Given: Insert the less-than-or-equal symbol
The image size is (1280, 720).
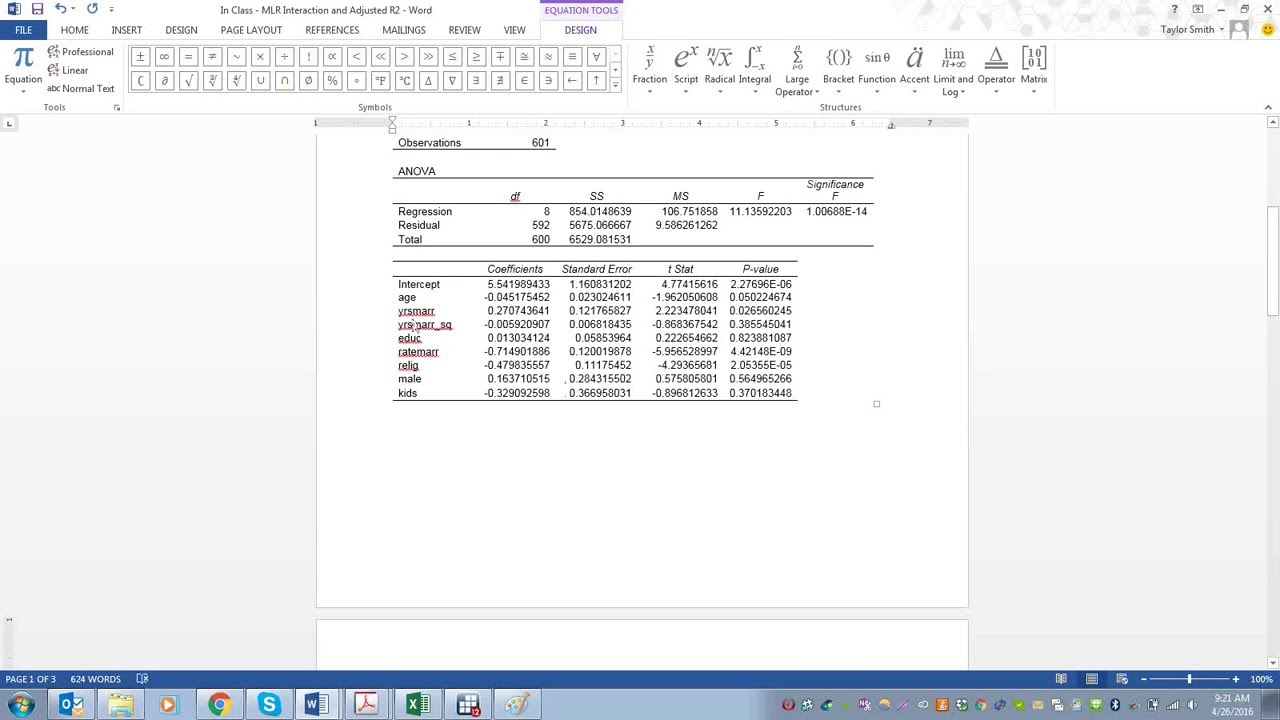Looking at the screenshot, I should pos(452,57).
